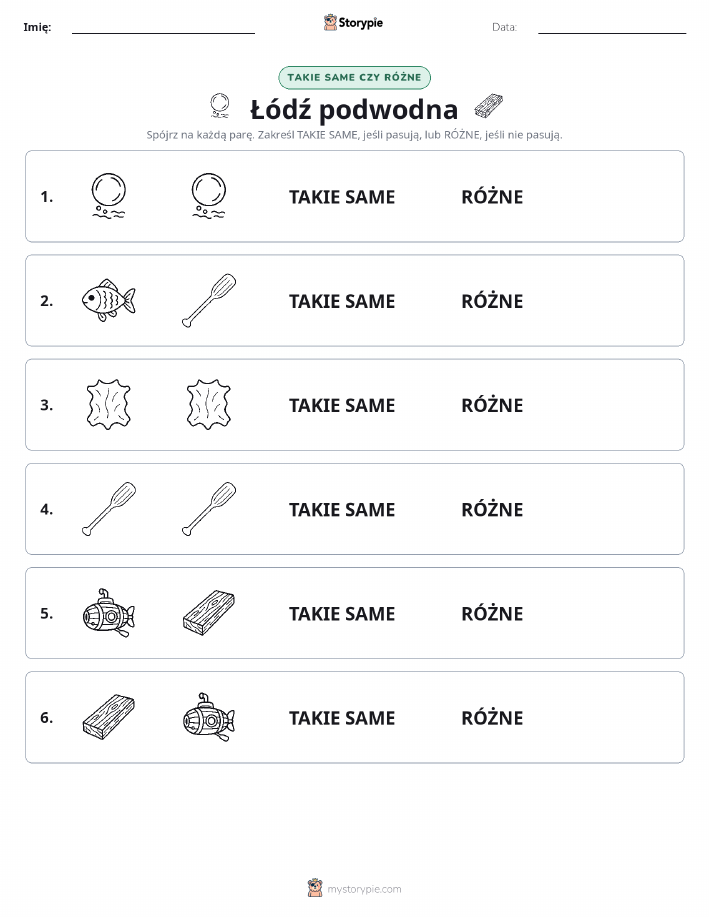The height and width of the screenshot is (917, 709).
Task: Click the fish icon in row 2
Action: click(108, 300)
